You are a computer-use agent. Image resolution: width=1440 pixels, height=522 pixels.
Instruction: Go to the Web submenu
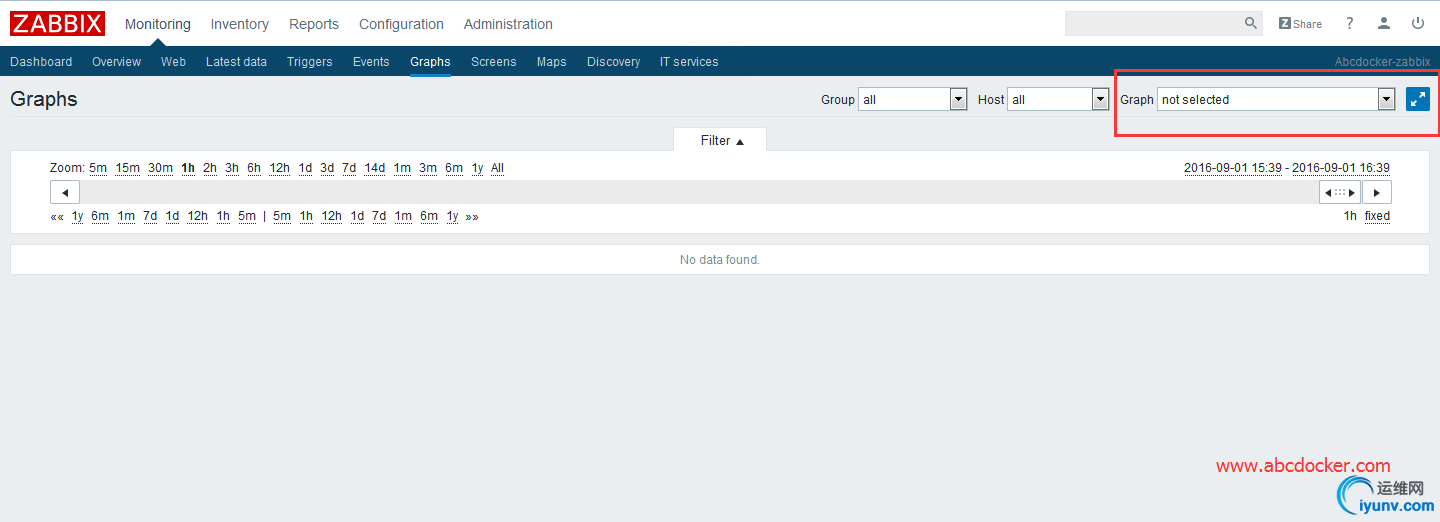[173, 62]
